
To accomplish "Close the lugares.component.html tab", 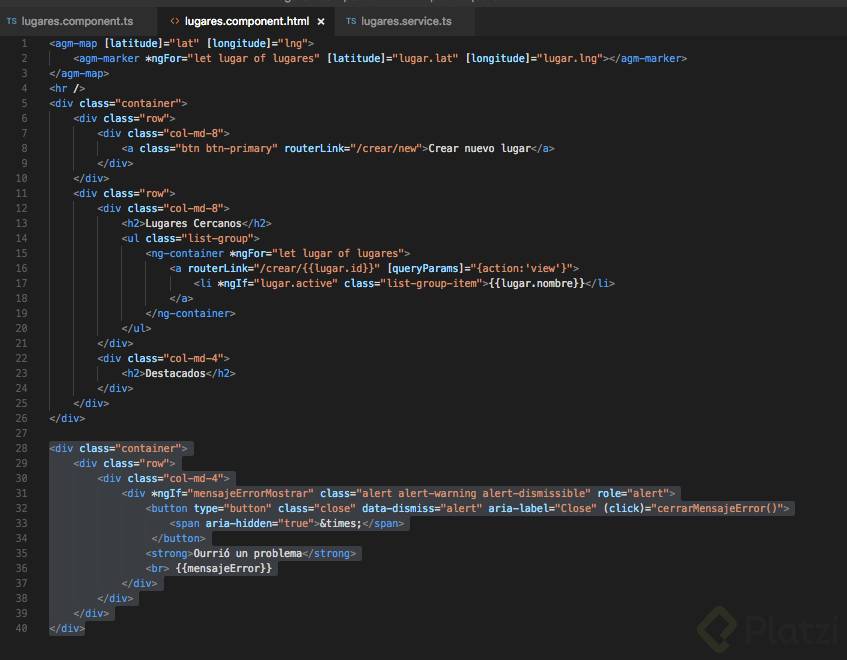I will tap(319, 20).
